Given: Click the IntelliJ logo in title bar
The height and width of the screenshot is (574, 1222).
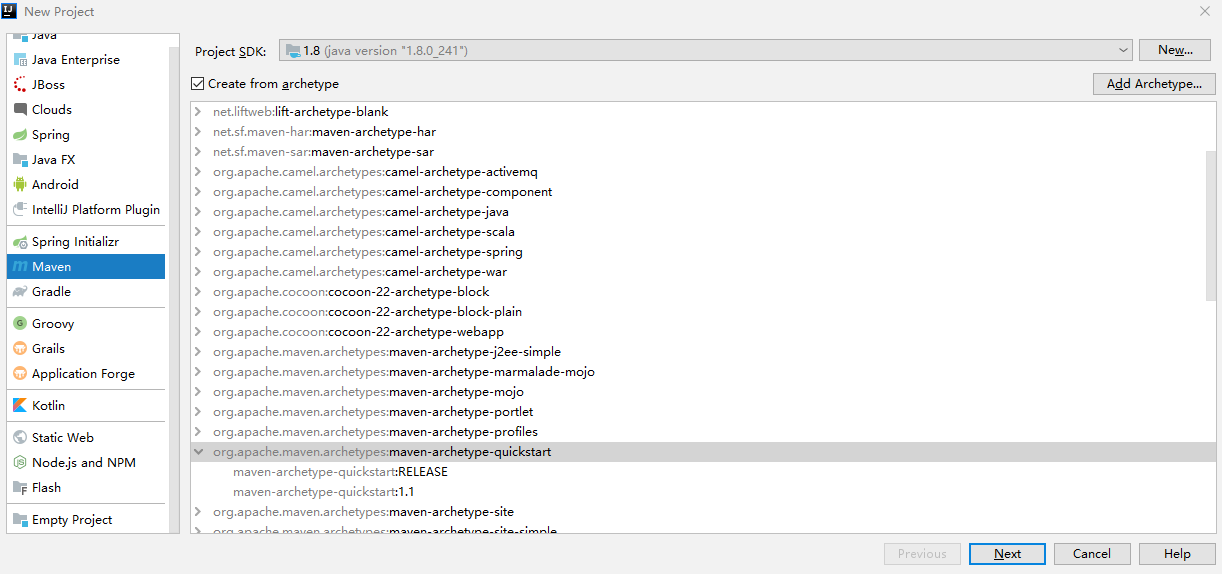Looking at the screenshot, I should click(9, 11).
